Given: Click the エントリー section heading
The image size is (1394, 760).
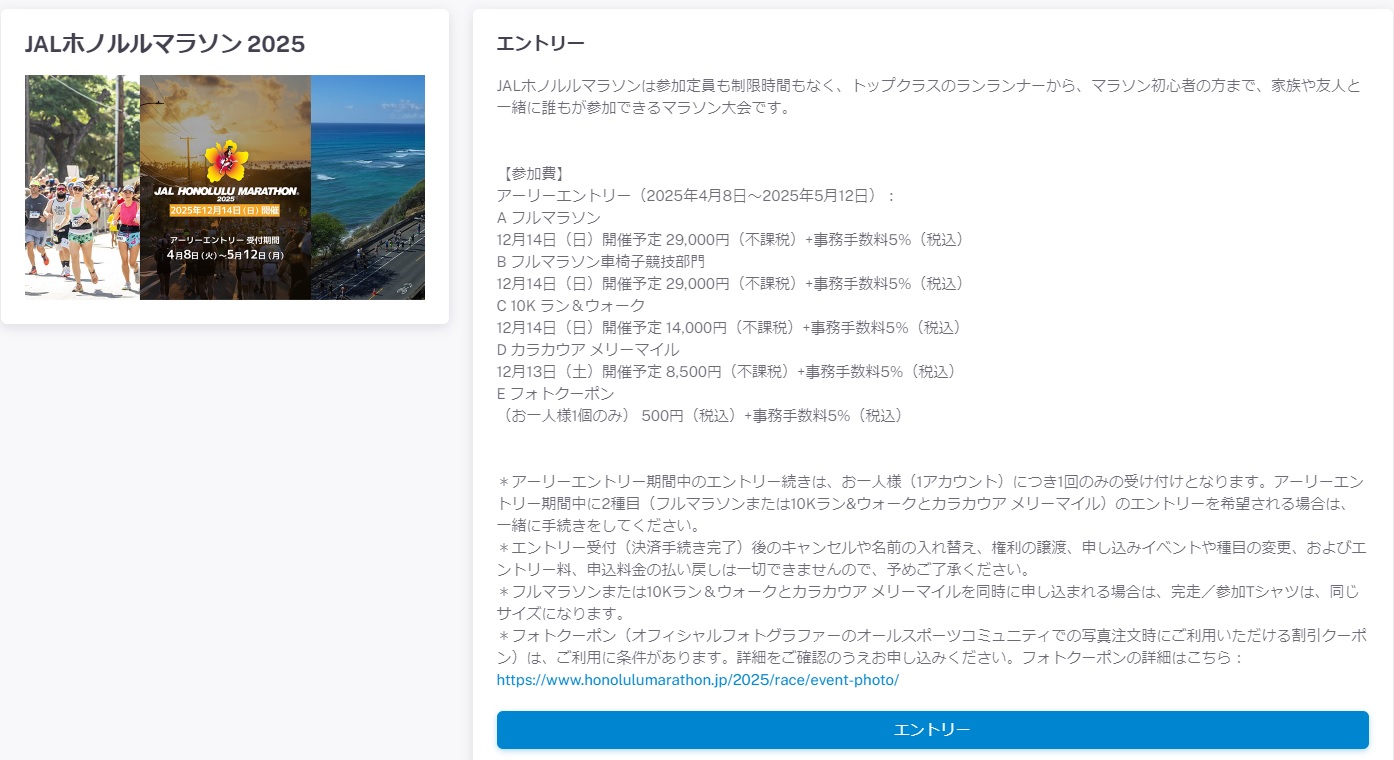Looking at the screenshot, I should (x=540, y=44).
